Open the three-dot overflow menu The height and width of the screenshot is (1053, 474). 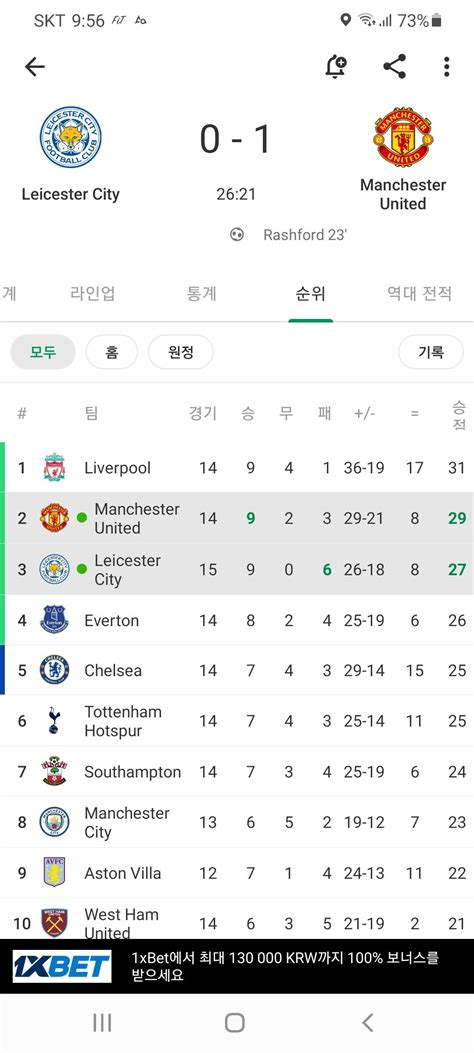(x=446, y=66)
